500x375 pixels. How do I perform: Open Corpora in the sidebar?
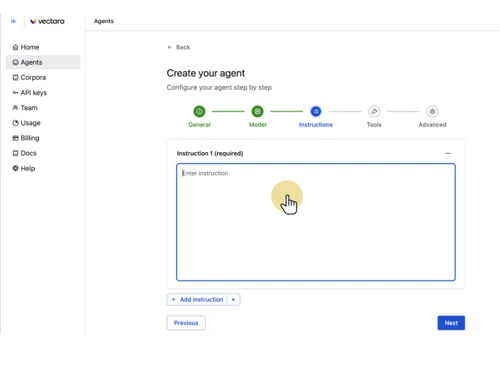(x=43, y=77)
